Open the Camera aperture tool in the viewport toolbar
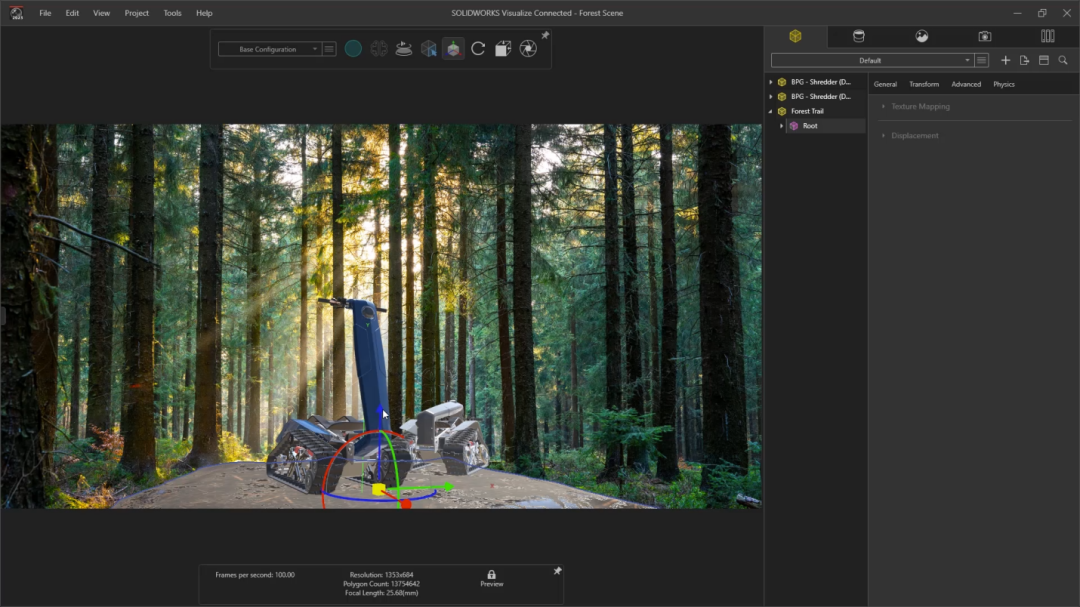The width and height of the screenshot is (1080, 607). click(x=527, y=48)
